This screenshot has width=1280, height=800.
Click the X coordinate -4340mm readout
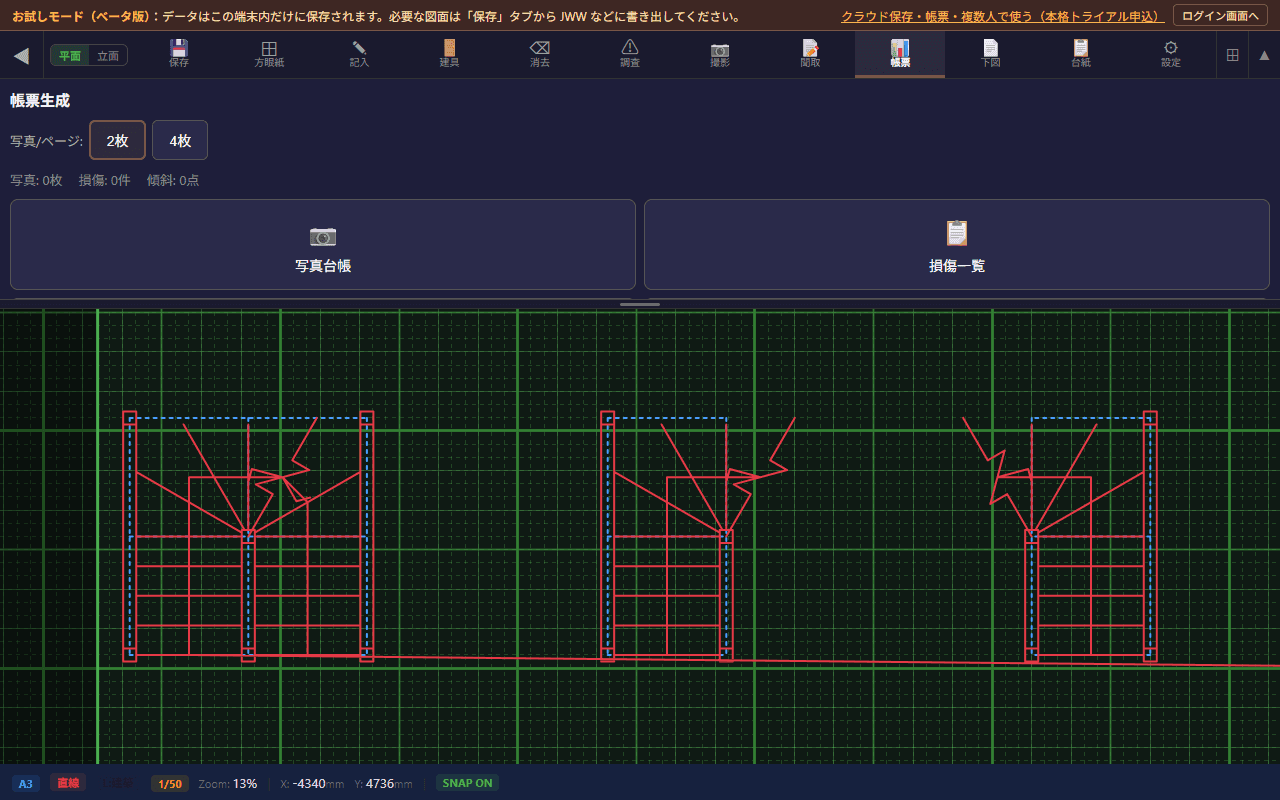point(312,783)
